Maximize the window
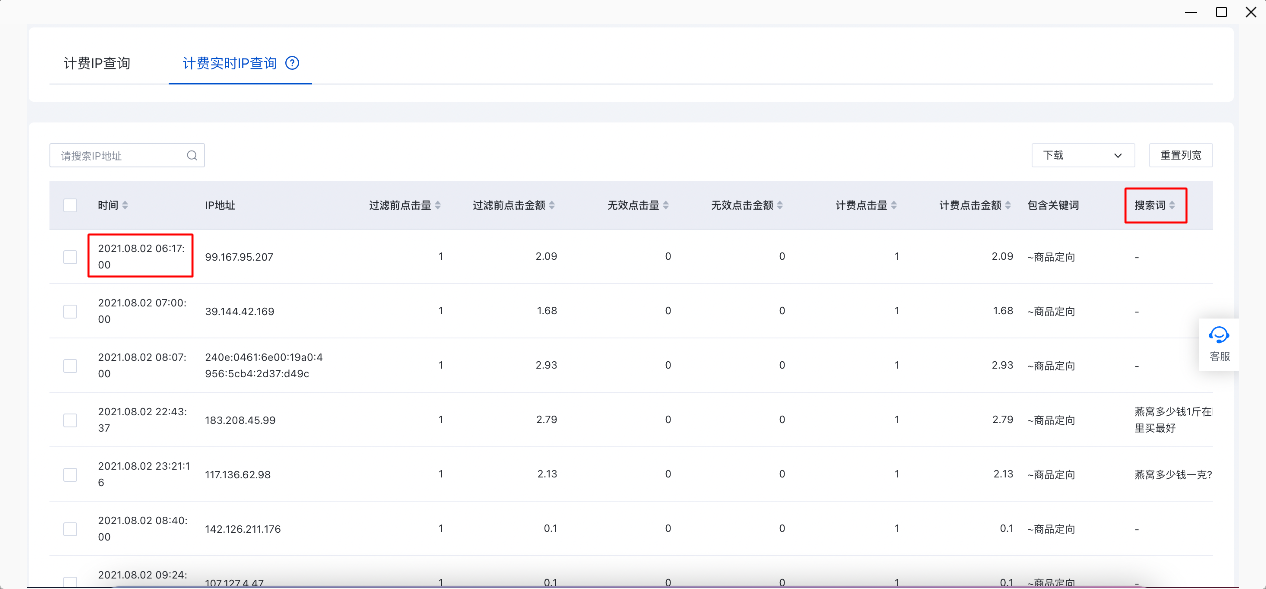The image size is (1266, 589). 1221,12
